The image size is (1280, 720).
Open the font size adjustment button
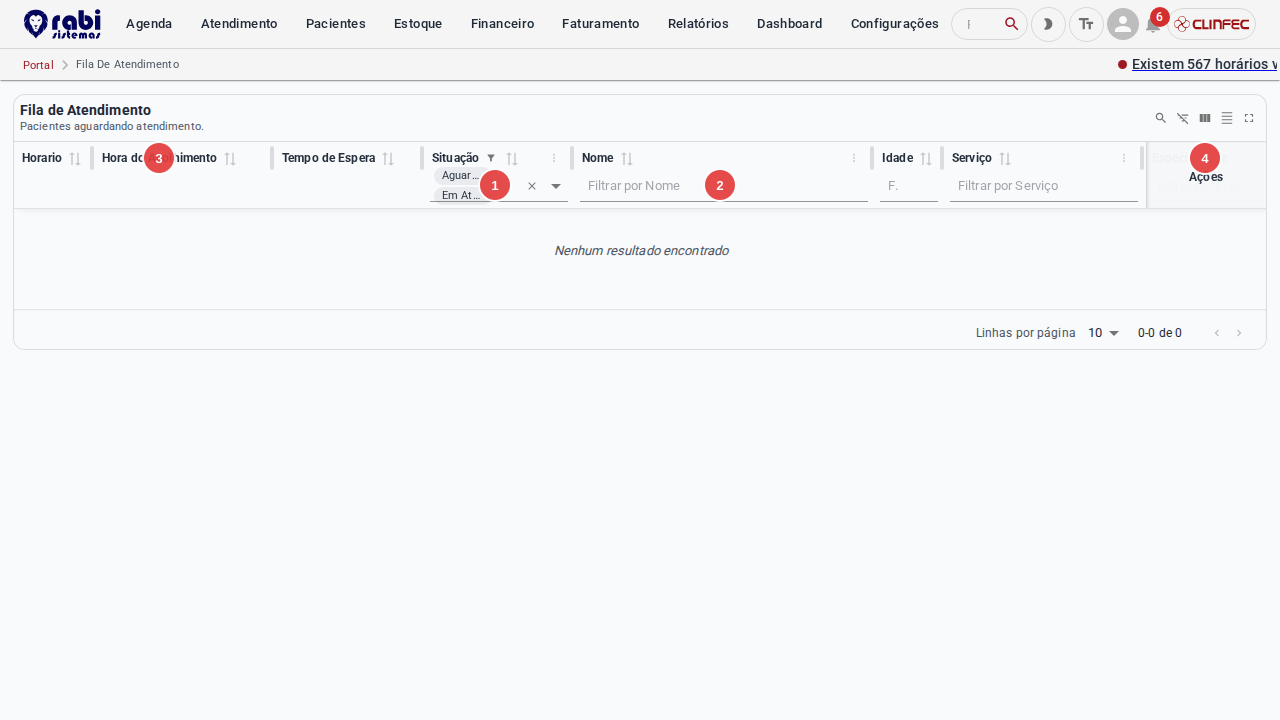[1086, 24]
